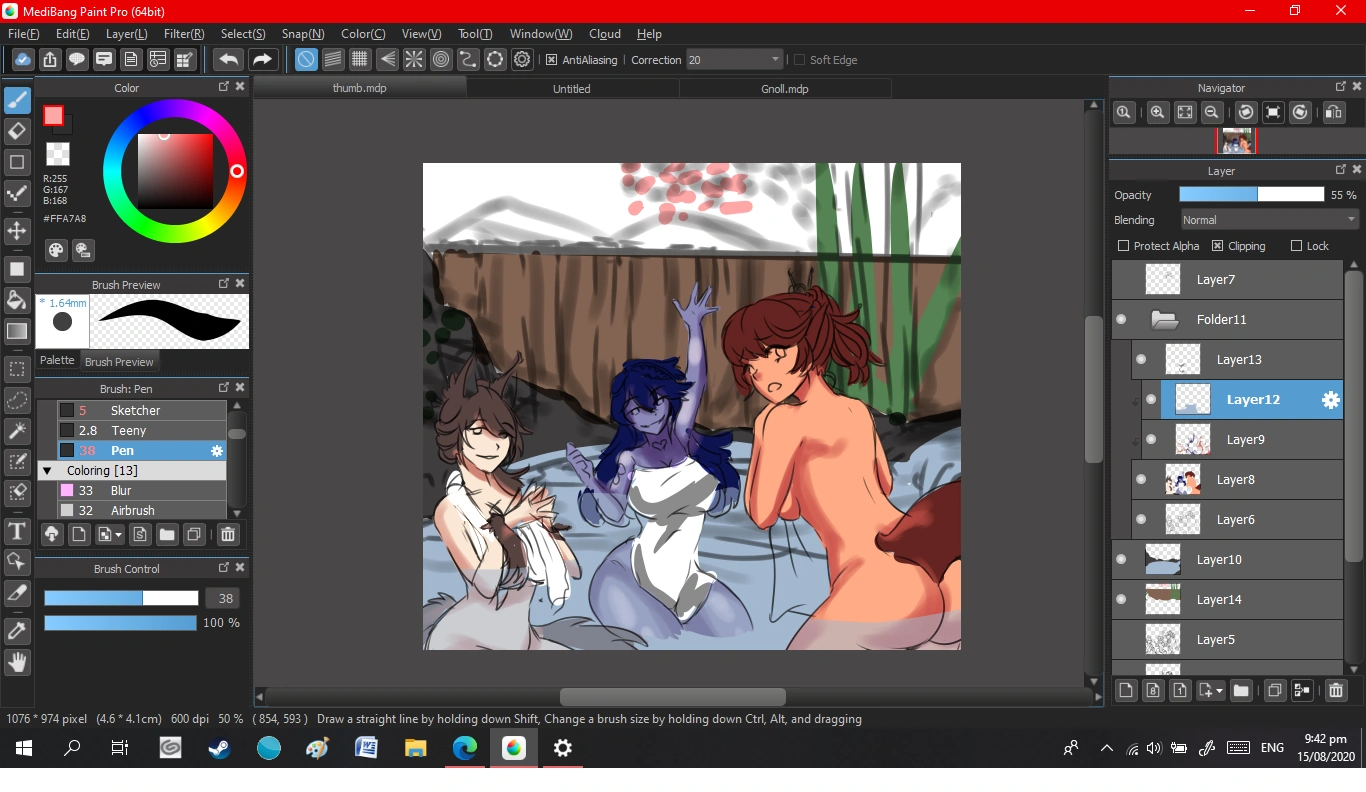Select the Gradient tool
The width and height of the screenshot is (1366, 792).
coord(17,331)
